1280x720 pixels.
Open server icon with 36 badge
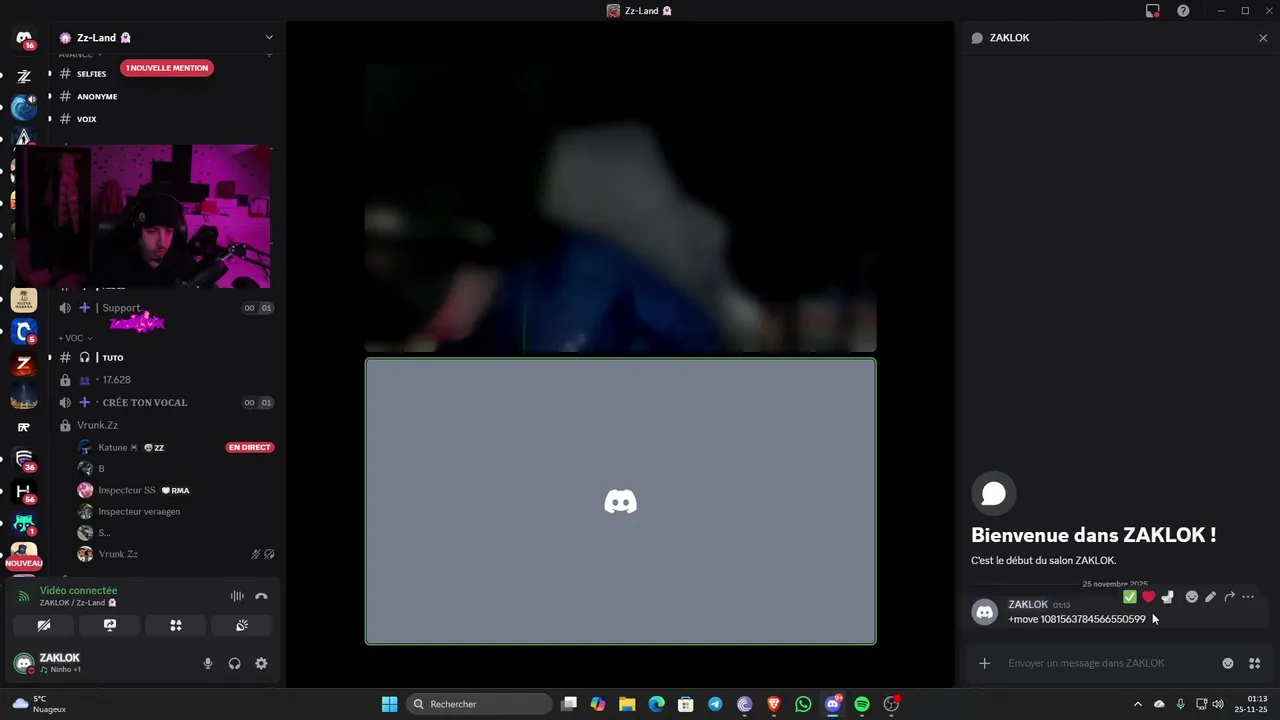tap(24, 459)
